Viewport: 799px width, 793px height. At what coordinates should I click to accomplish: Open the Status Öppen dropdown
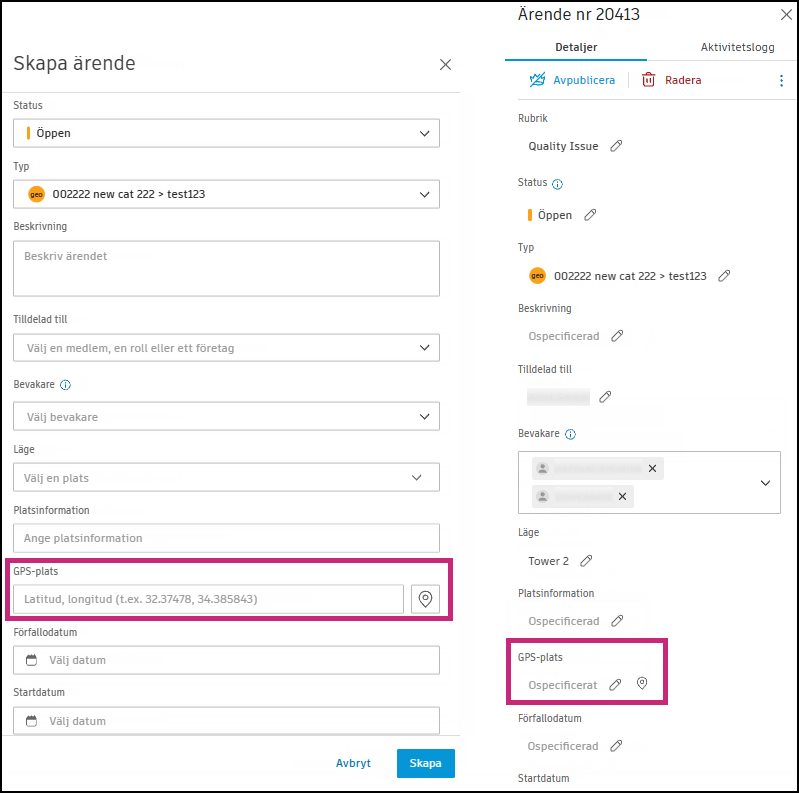(226, 133)
